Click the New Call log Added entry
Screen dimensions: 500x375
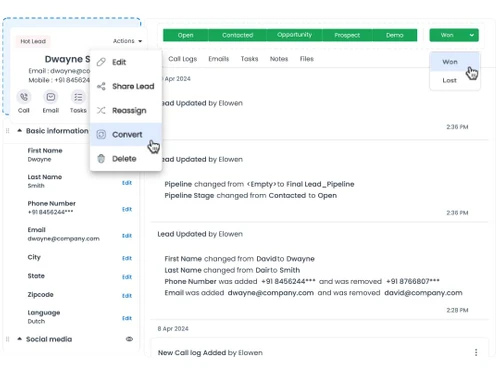coord(210,353)
